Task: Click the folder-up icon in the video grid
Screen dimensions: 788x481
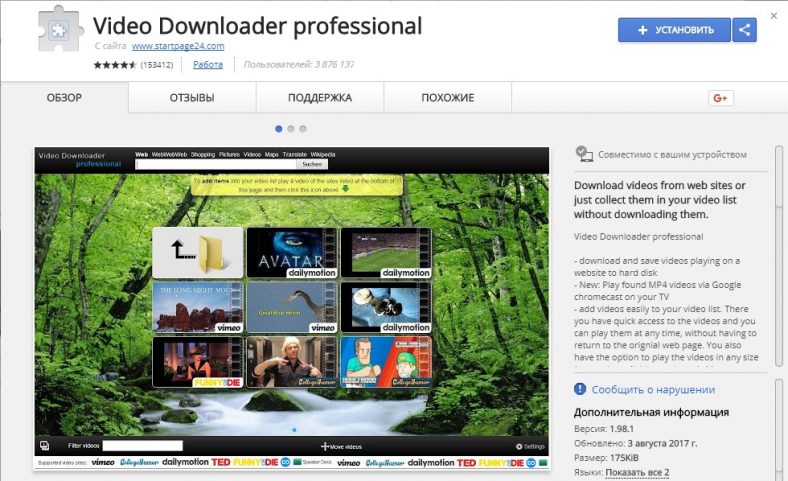Action: pyautogui.click(x=198, y=252)
